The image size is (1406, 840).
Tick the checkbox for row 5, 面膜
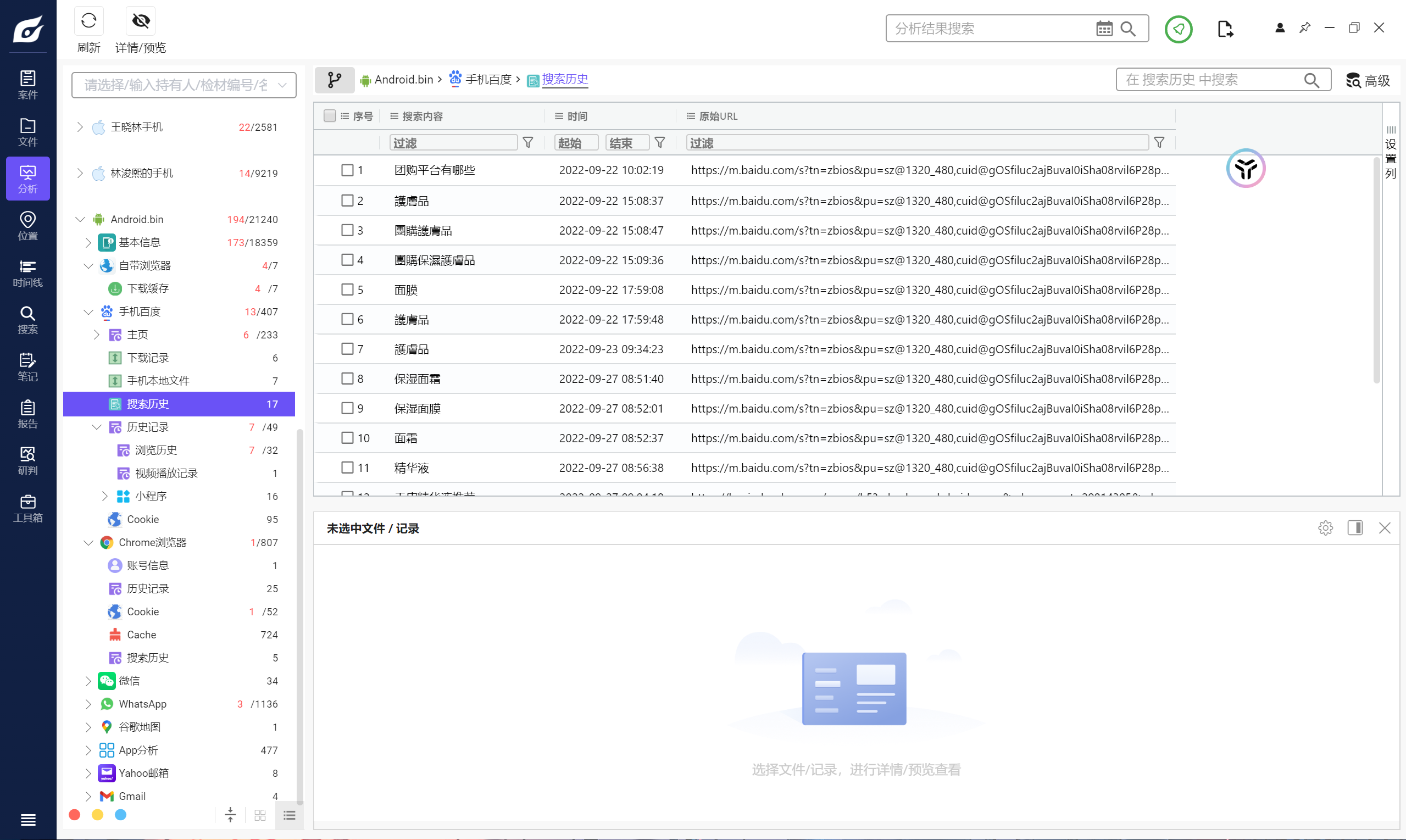(347, 290)
